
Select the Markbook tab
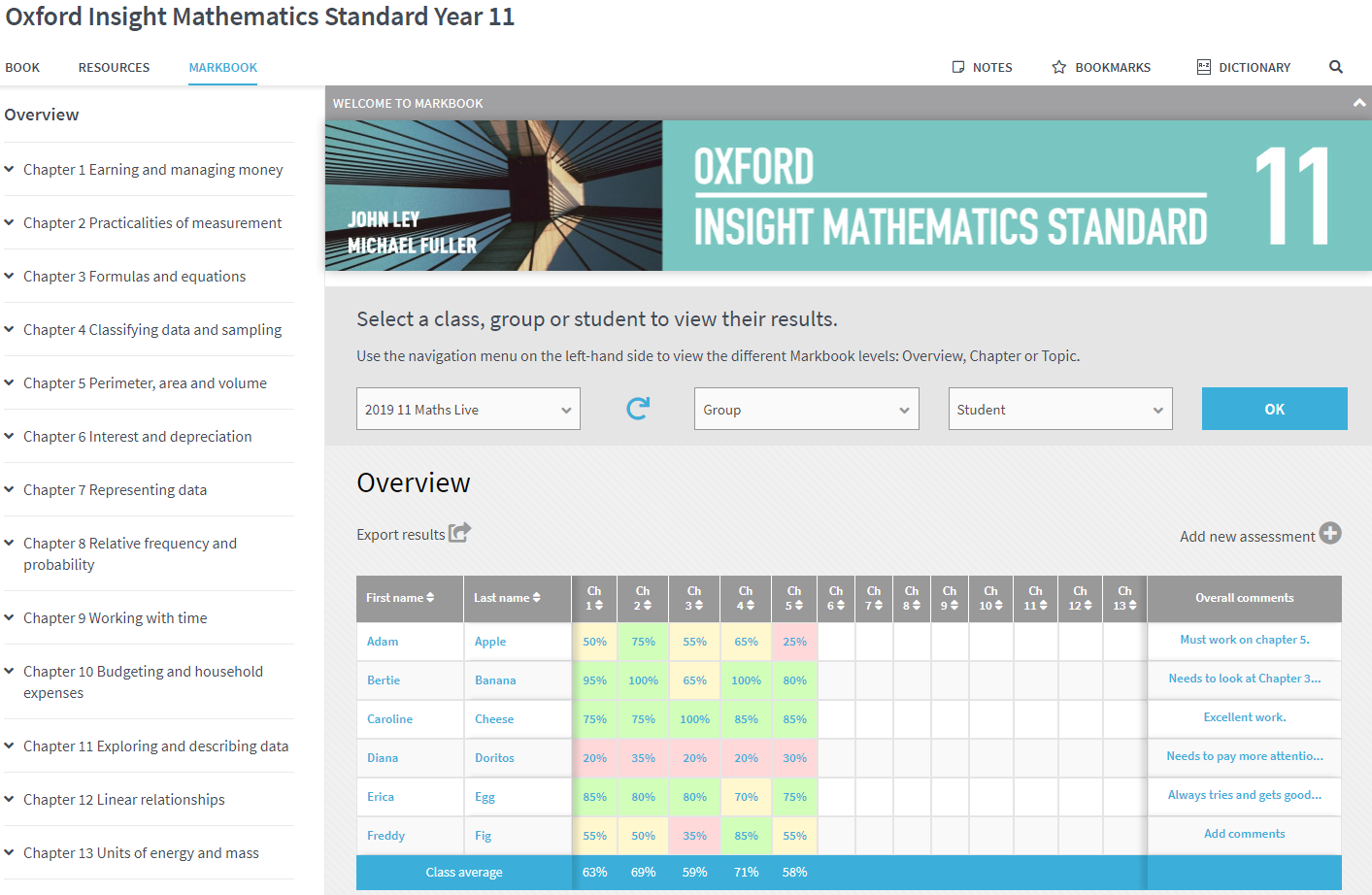click(x=222, y=67)
